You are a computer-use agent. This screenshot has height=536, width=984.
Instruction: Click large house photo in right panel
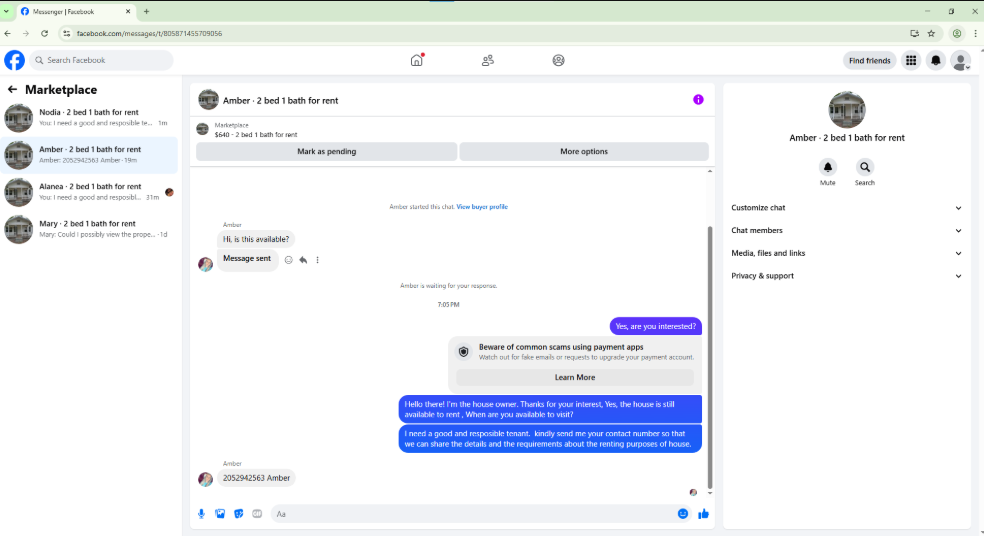click(x=847, y=109)
